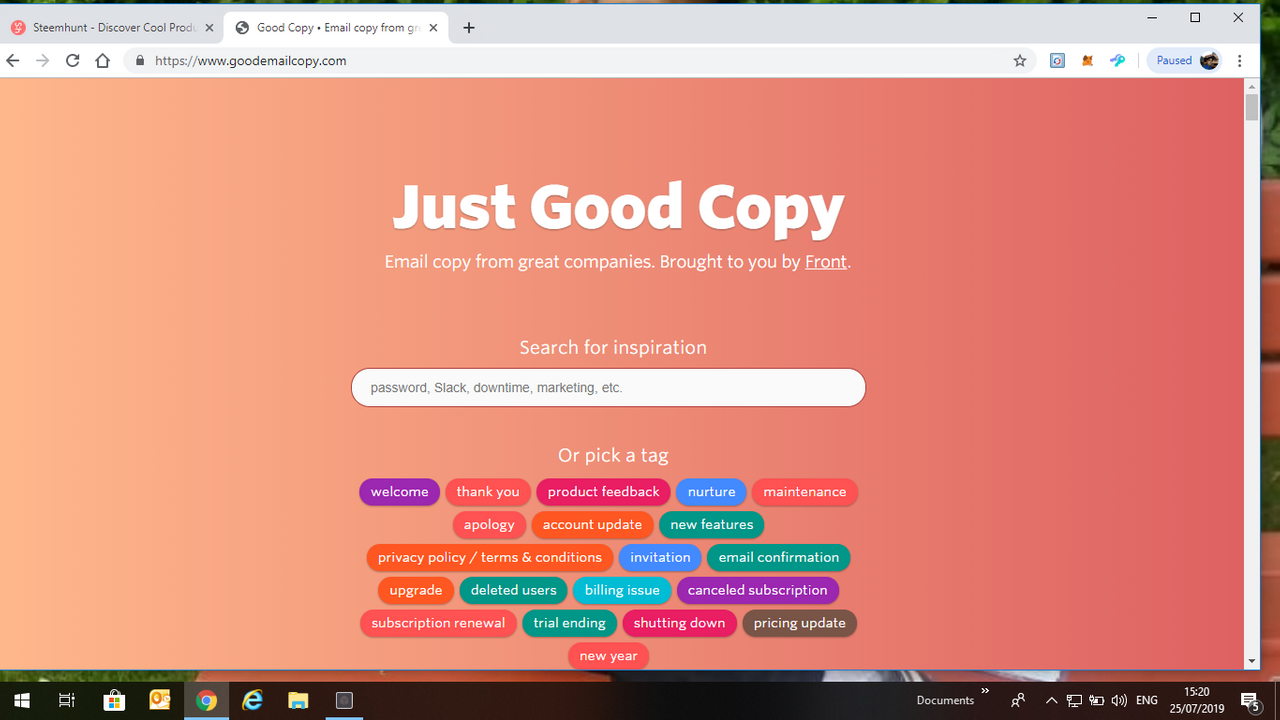Pick the apology tag
The width and height of the screenshot is (1280, 720).
coord(489,525)
